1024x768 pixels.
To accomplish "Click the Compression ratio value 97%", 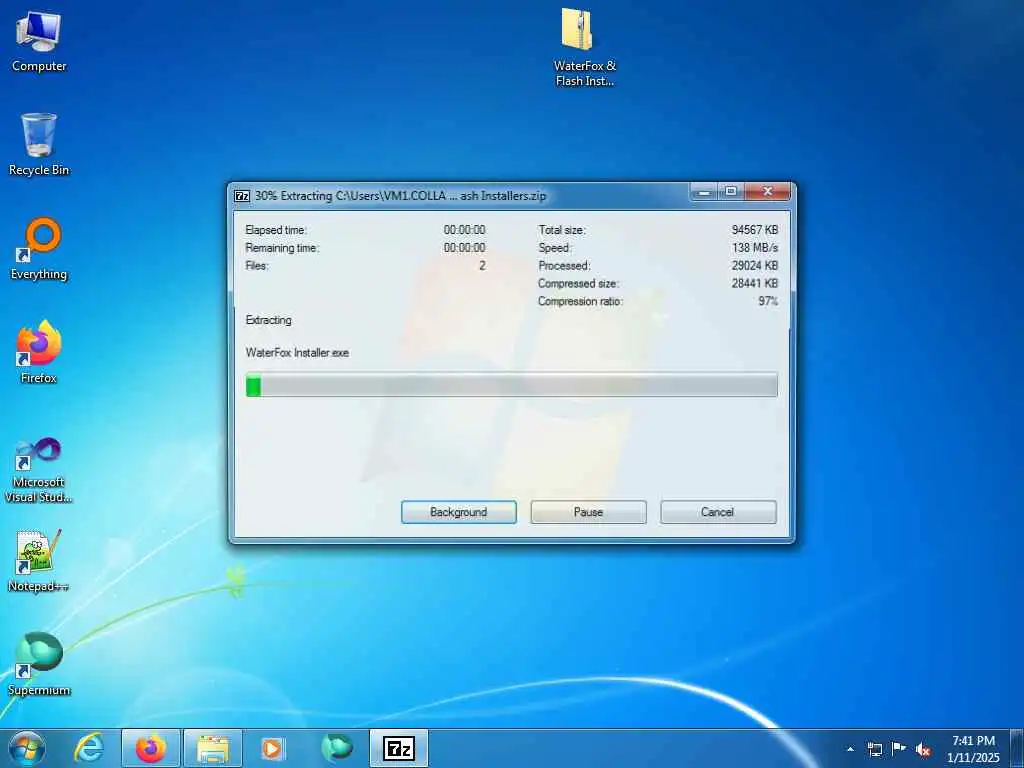I will point(768,301).
